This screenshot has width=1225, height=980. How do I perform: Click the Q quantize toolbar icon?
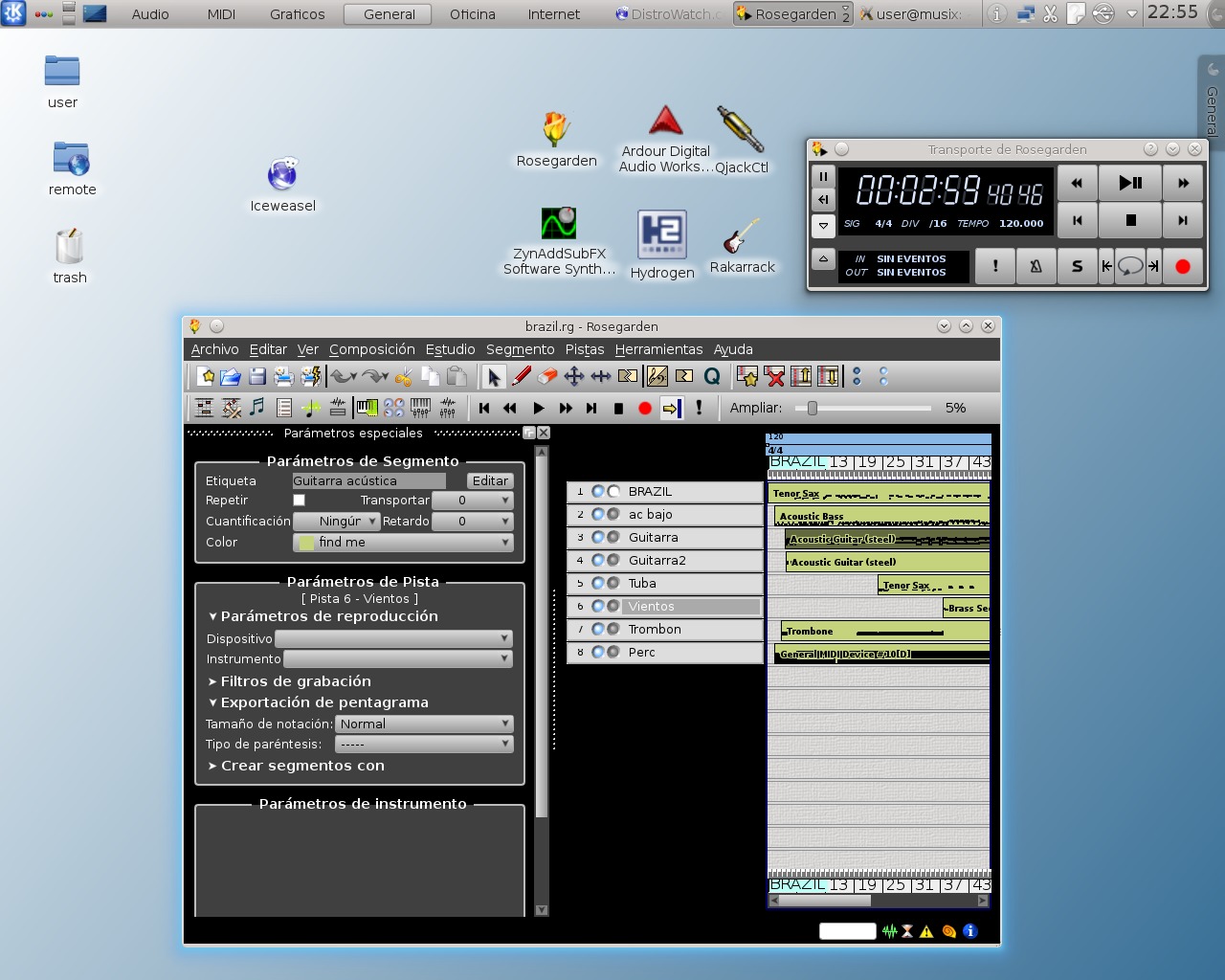(712, 377)
